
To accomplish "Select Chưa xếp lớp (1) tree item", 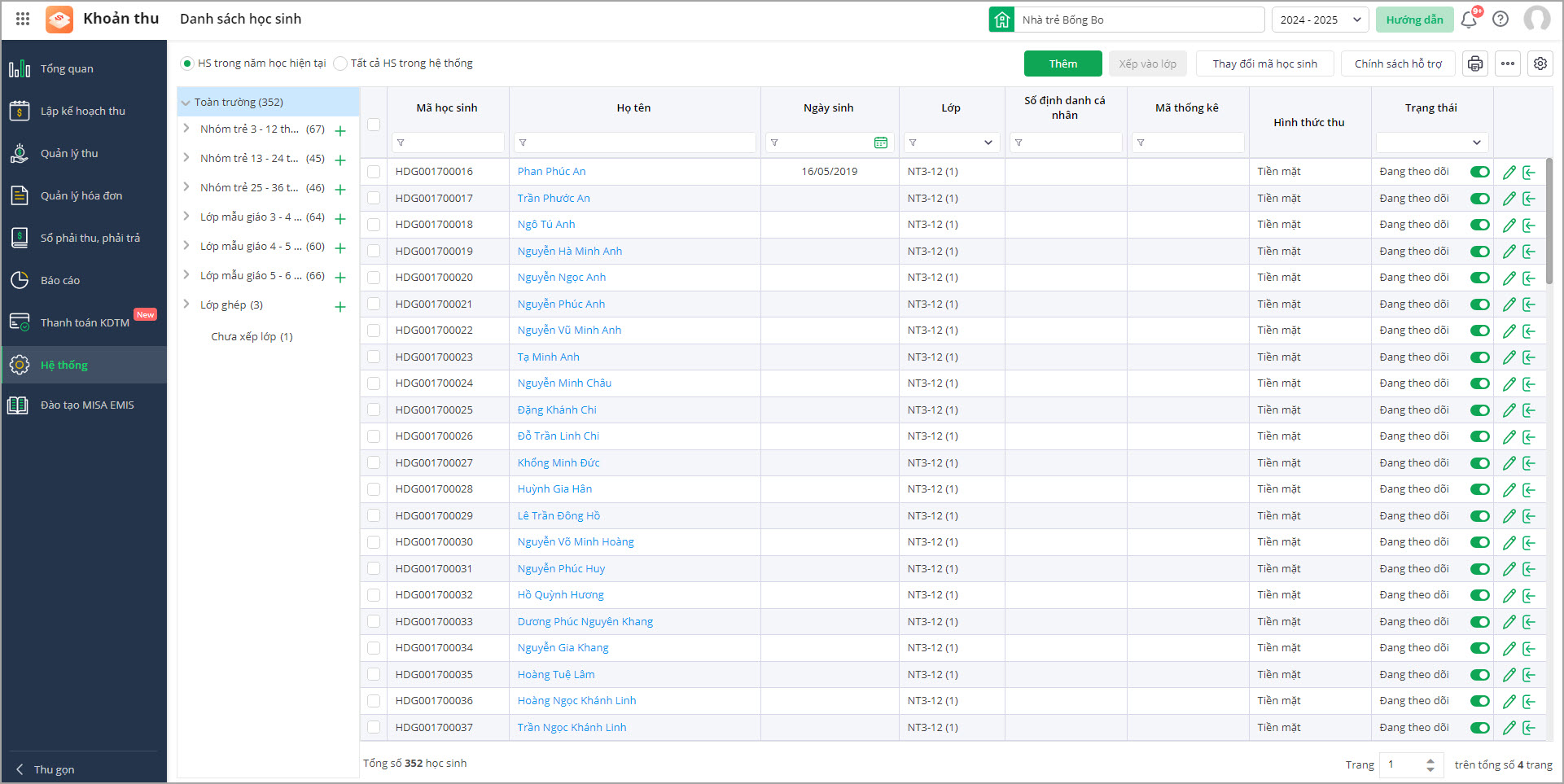I will (252, 337).
